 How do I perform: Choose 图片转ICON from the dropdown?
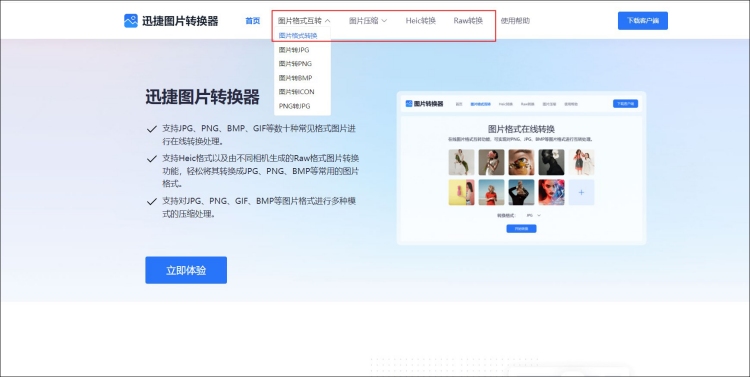[297, 91]
